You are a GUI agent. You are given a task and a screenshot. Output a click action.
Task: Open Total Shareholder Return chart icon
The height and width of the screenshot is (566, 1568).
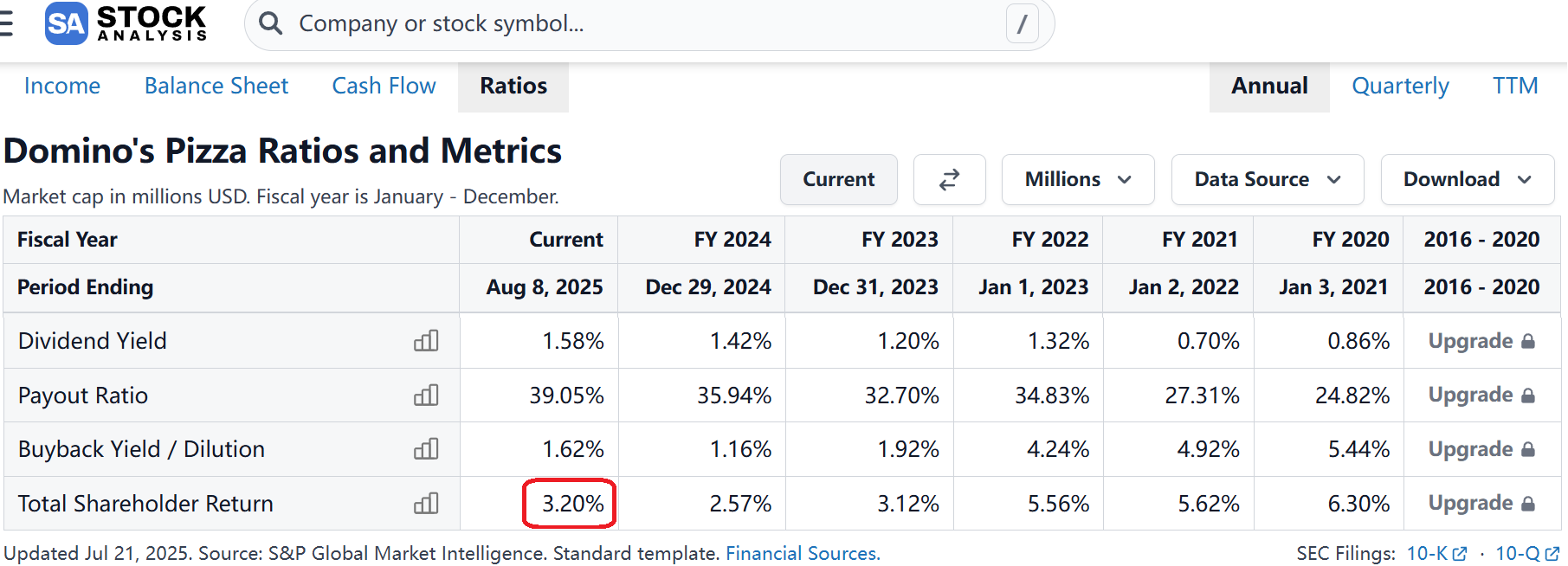pos(426,504)
